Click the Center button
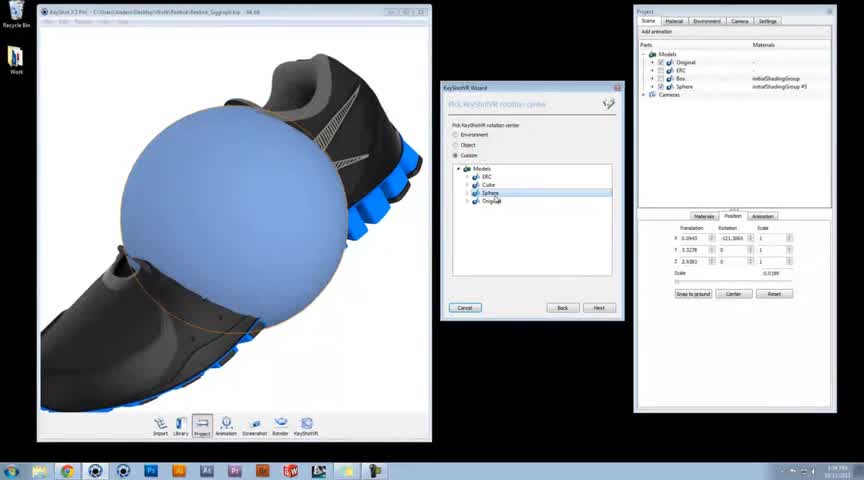The height and width of the screenshot is (480, 864). pos(733,294)
